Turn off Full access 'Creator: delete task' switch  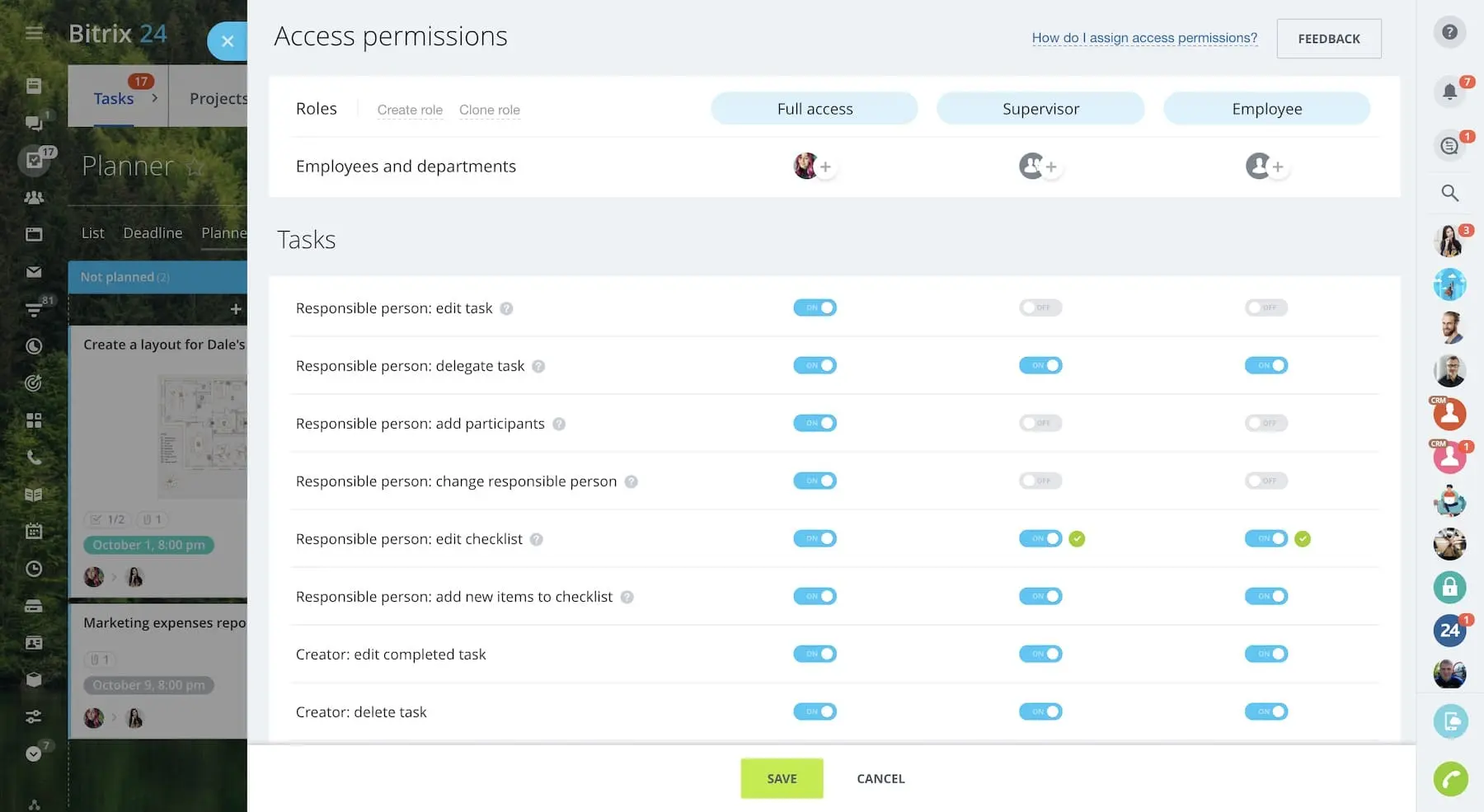(x=815, y=711)
